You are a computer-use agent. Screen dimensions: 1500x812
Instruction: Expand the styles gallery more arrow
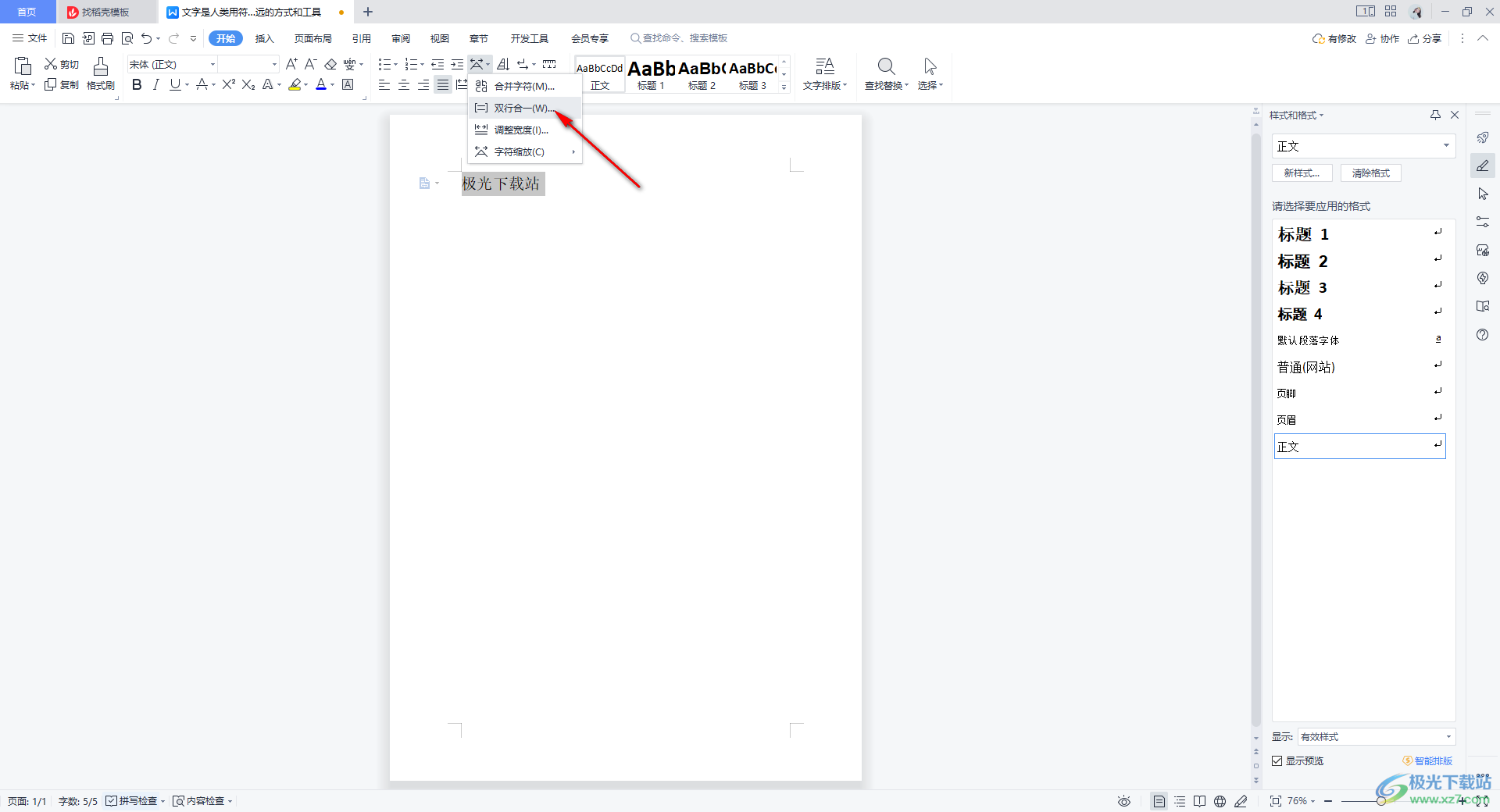click(784, 87)
